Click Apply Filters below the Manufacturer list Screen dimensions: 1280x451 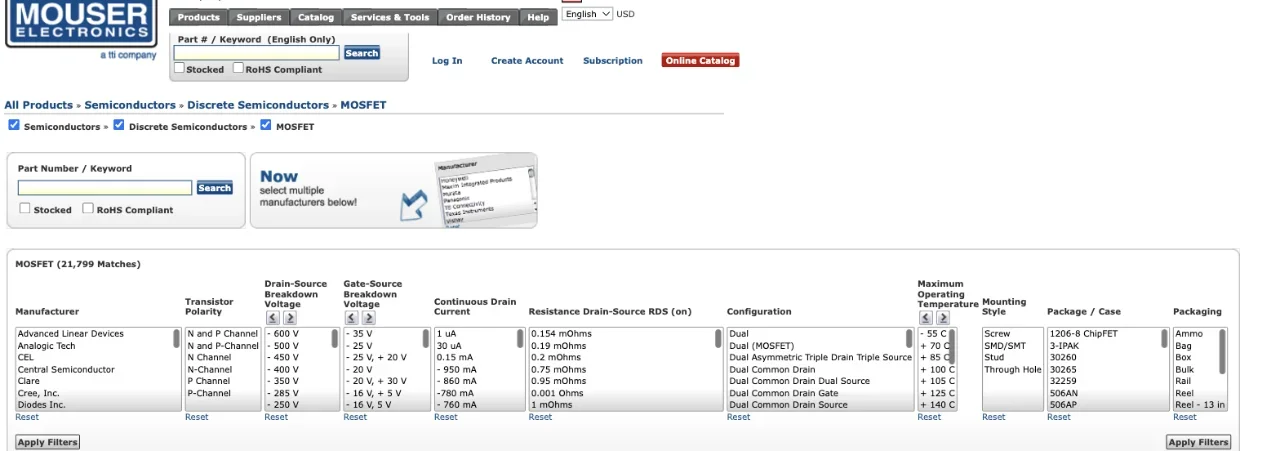click(x=48, y=442)
